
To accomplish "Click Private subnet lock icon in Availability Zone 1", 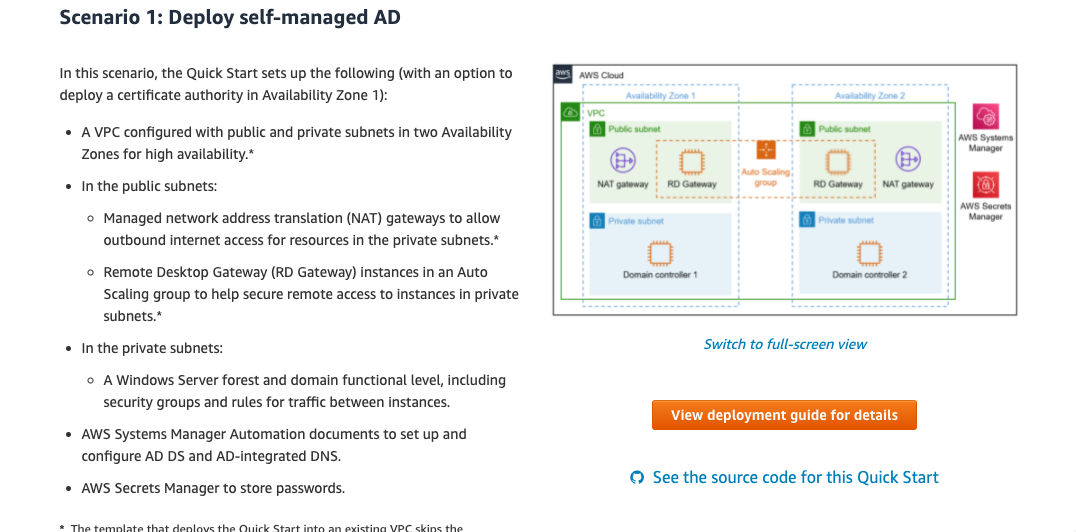I will pyautogui.click(x=597, y=221).
